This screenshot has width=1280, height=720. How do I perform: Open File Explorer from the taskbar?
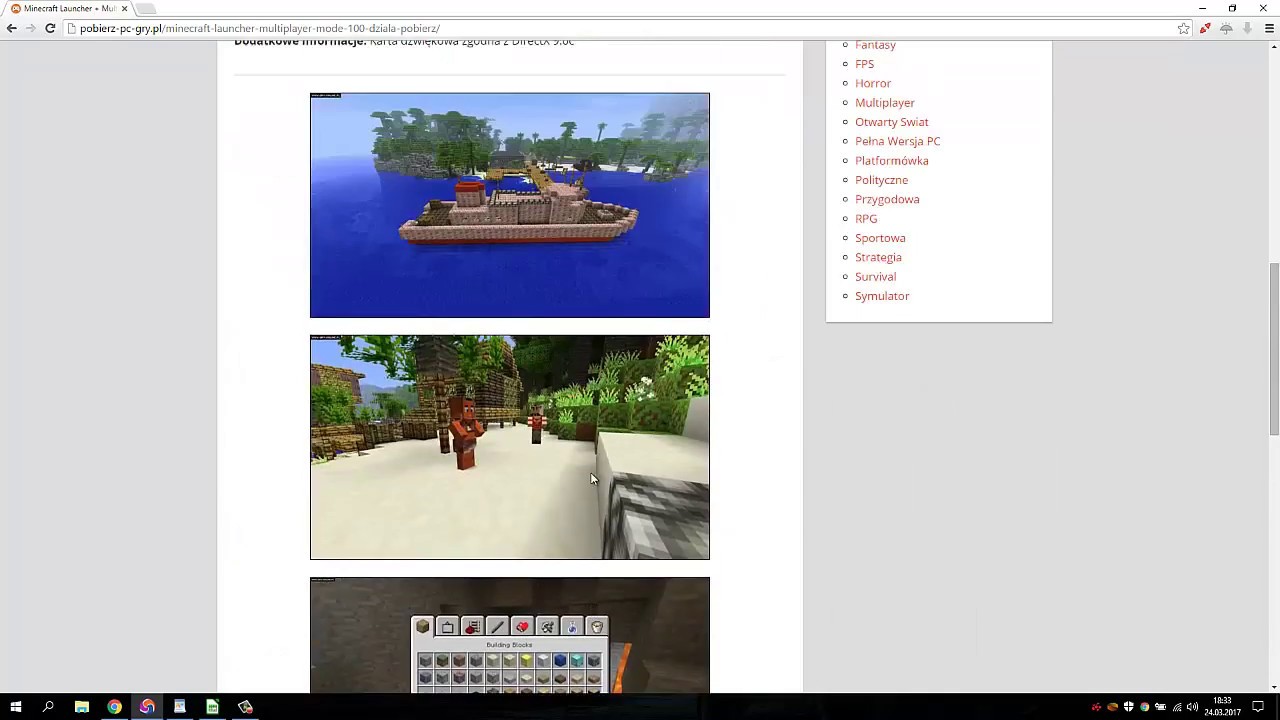(82, 707)
